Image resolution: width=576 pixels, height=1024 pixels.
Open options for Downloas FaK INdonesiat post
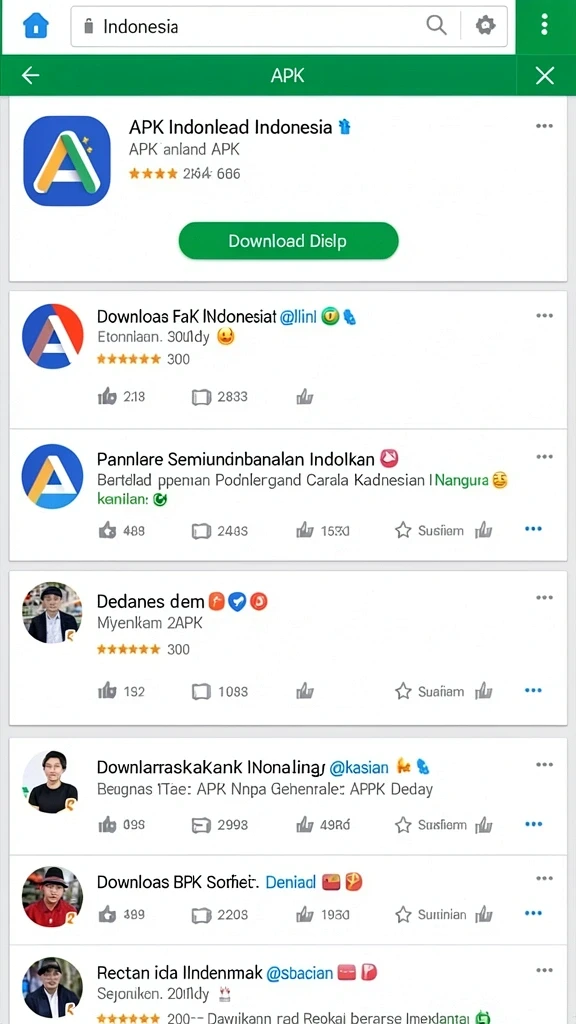tap(544, 315)
